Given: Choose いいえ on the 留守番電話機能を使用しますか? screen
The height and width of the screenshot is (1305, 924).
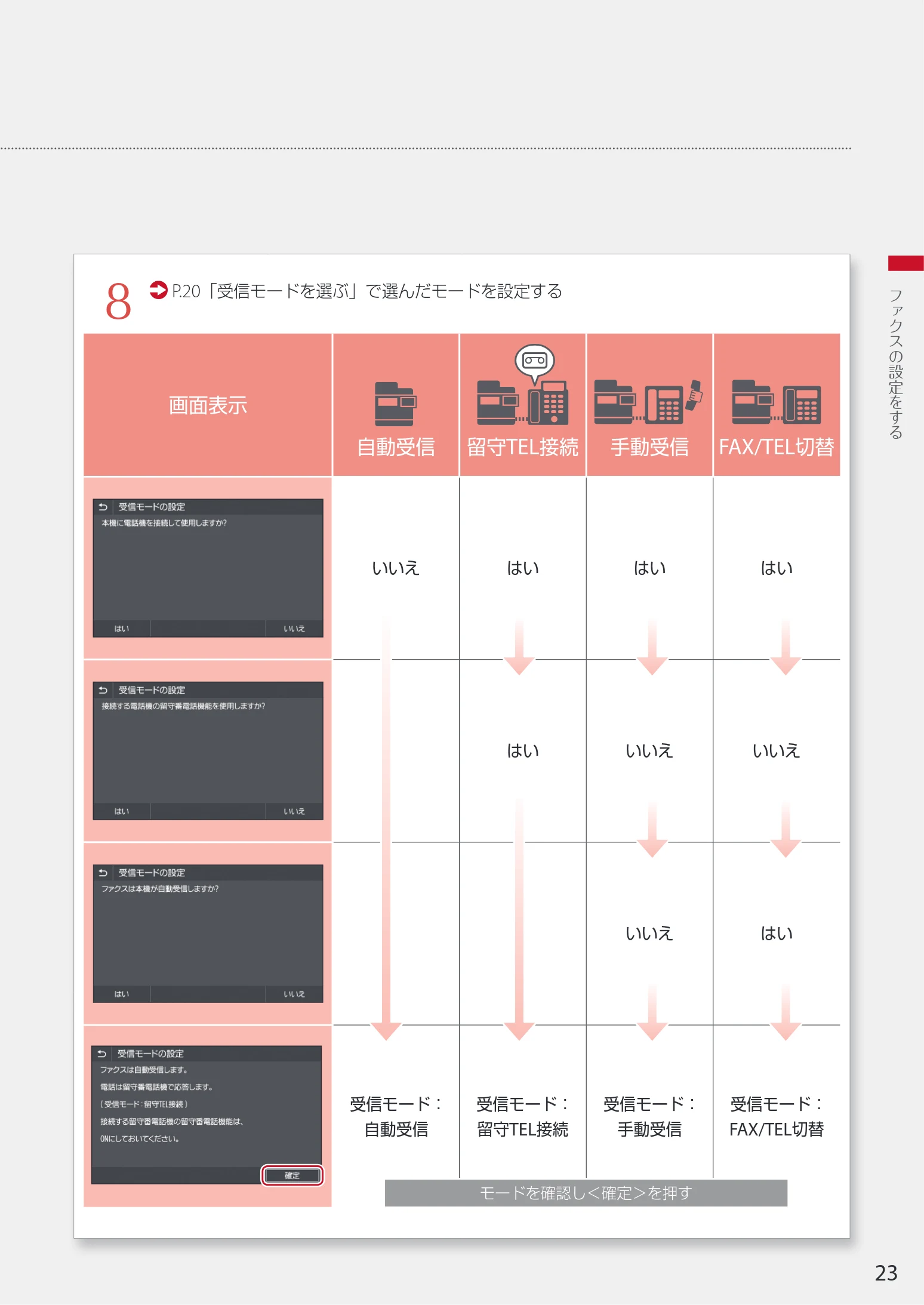Looking at the screenshot, I should click(294, 811).
